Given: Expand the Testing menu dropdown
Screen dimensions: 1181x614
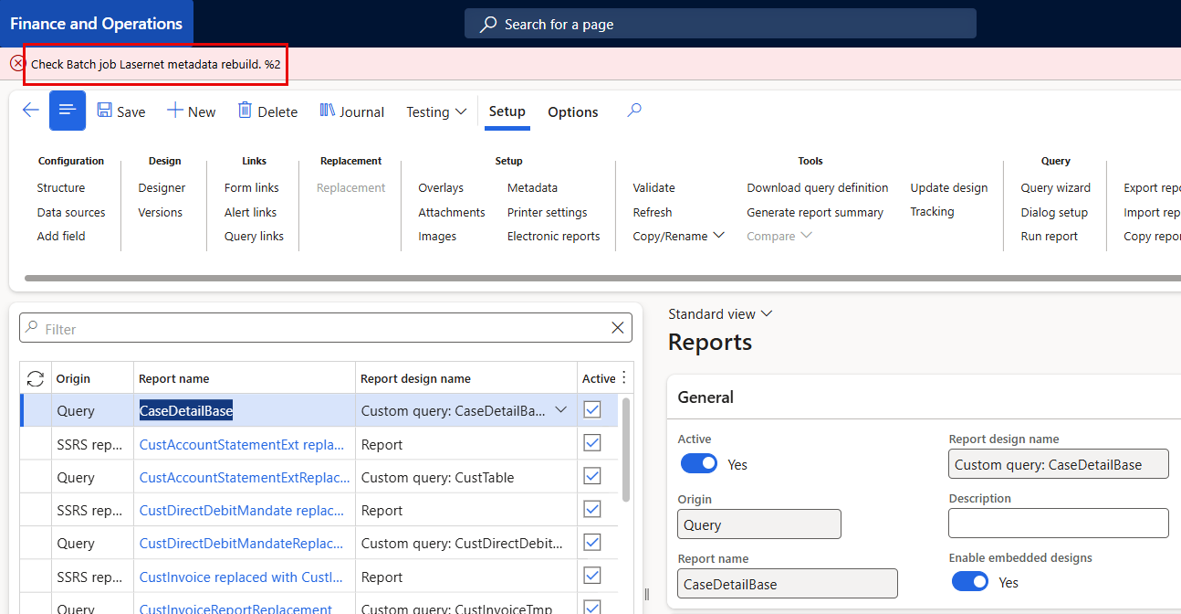Looking at the screenshot, I should tap(436, 111).
